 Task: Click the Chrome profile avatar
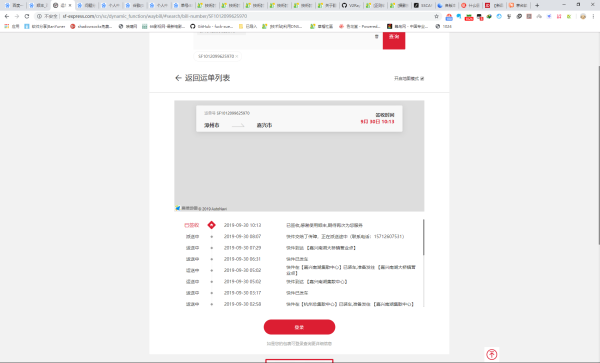(x=583, y=16)
